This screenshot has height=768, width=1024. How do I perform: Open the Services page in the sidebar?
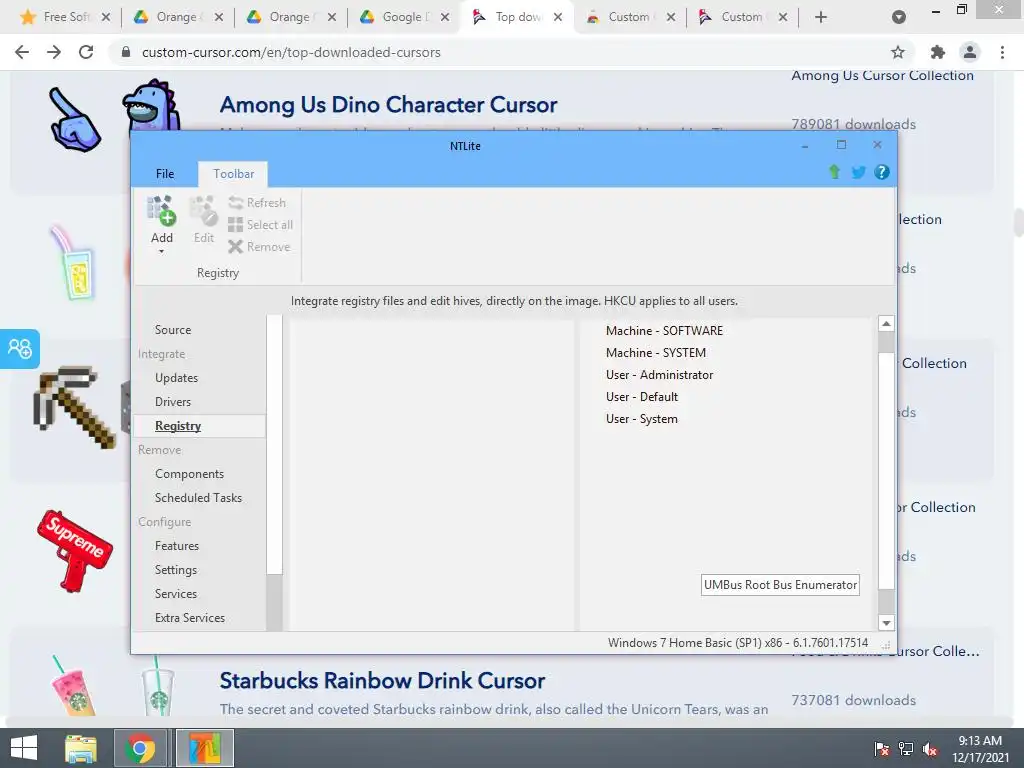pos(176,594)
